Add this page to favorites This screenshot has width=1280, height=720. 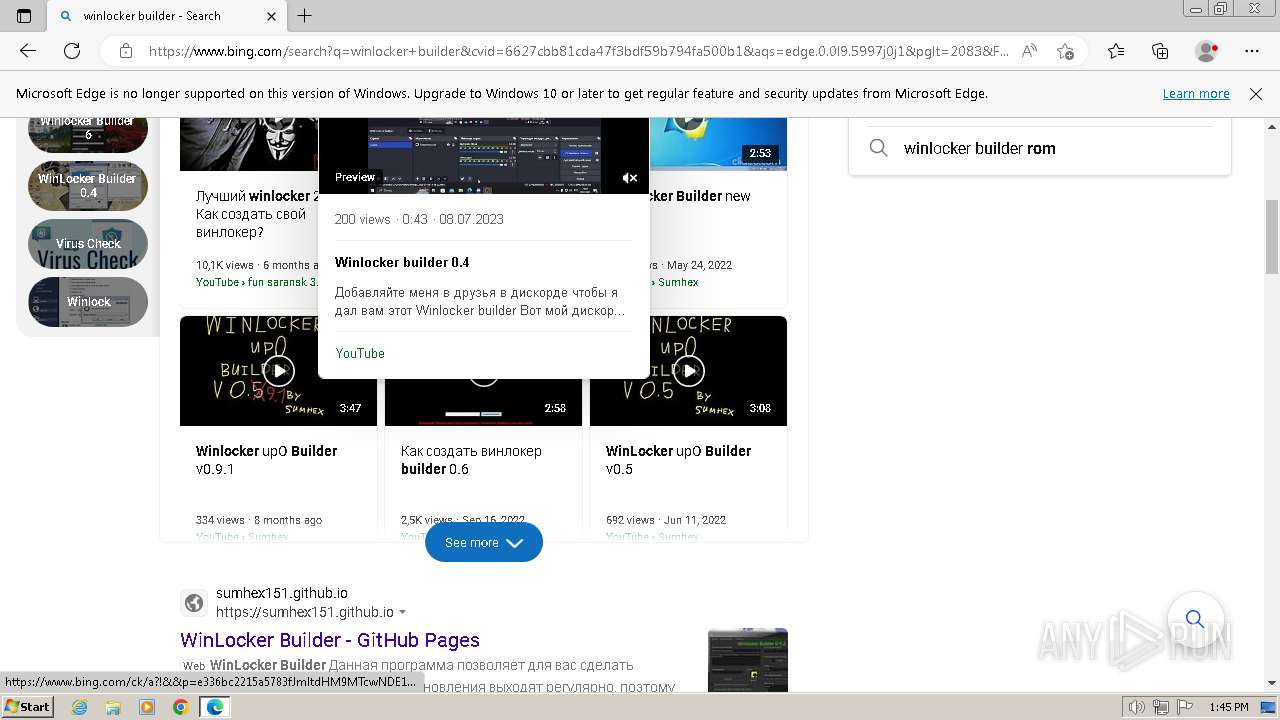[x=1065, y=51]
